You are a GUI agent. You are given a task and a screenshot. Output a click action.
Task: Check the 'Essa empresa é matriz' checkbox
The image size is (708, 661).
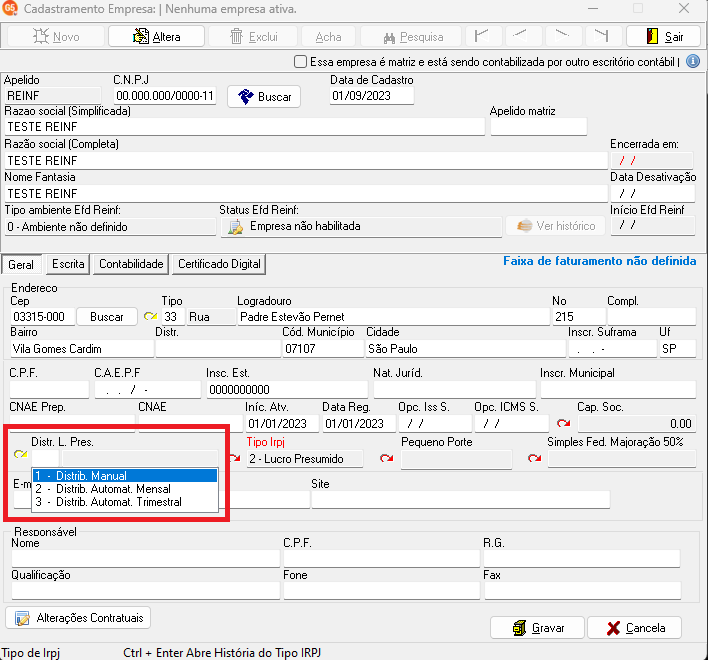(x=301, y=62)
